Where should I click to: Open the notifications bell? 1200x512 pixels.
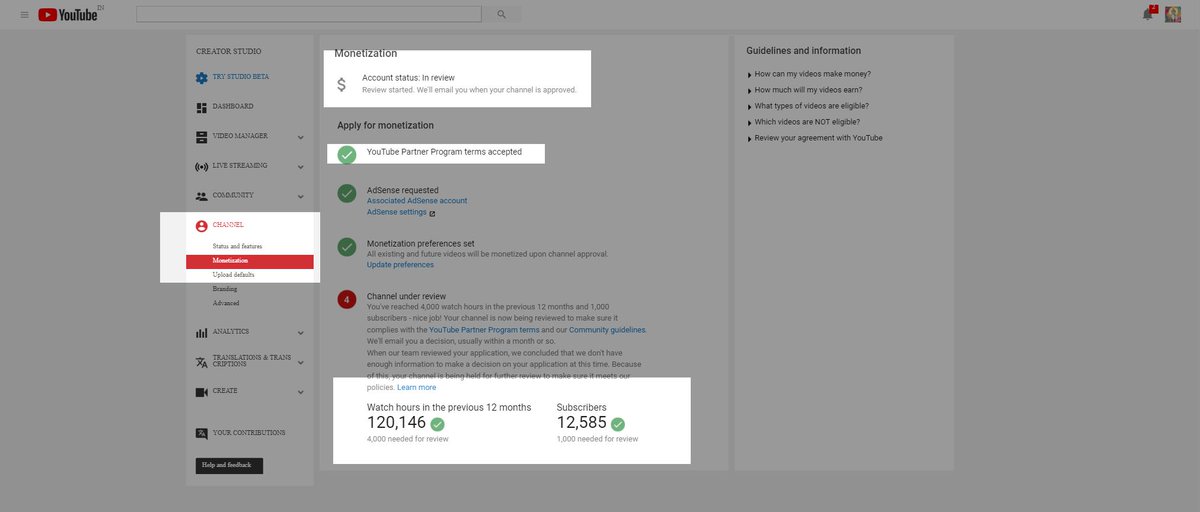[x=1147, y=14]
